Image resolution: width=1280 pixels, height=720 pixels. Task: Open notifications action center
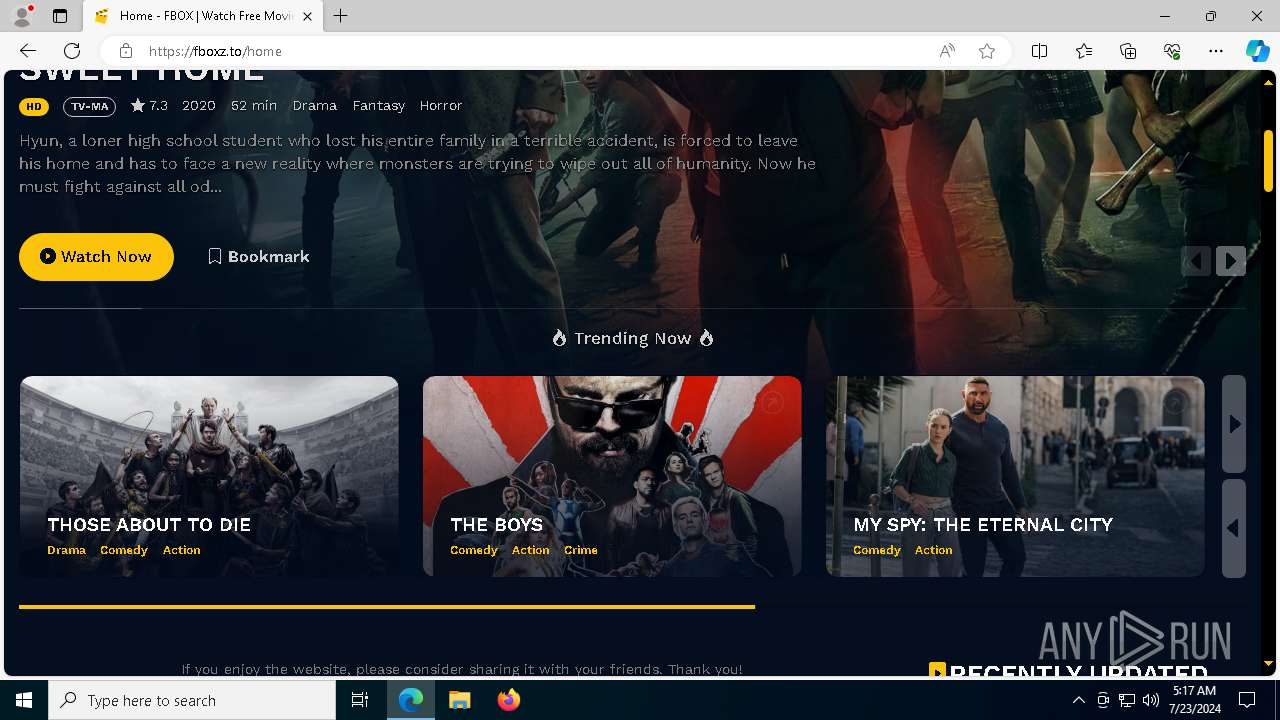(x=1247, y=700)
